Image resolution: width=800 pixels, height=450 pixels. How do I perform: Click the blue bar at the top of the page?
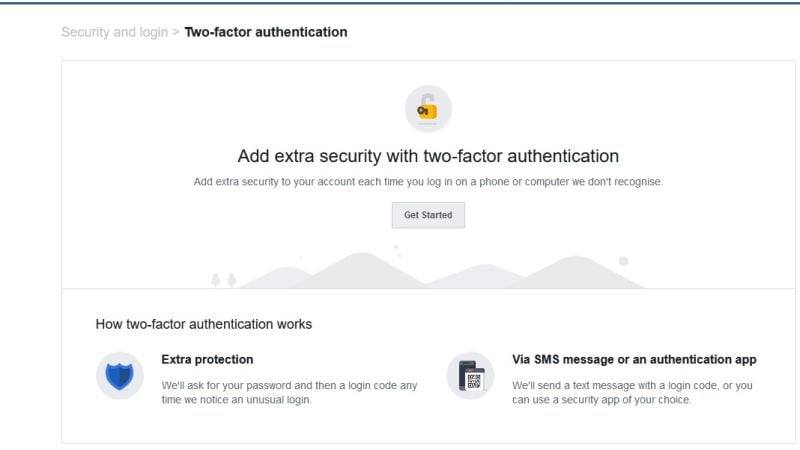tap(400, 2)
